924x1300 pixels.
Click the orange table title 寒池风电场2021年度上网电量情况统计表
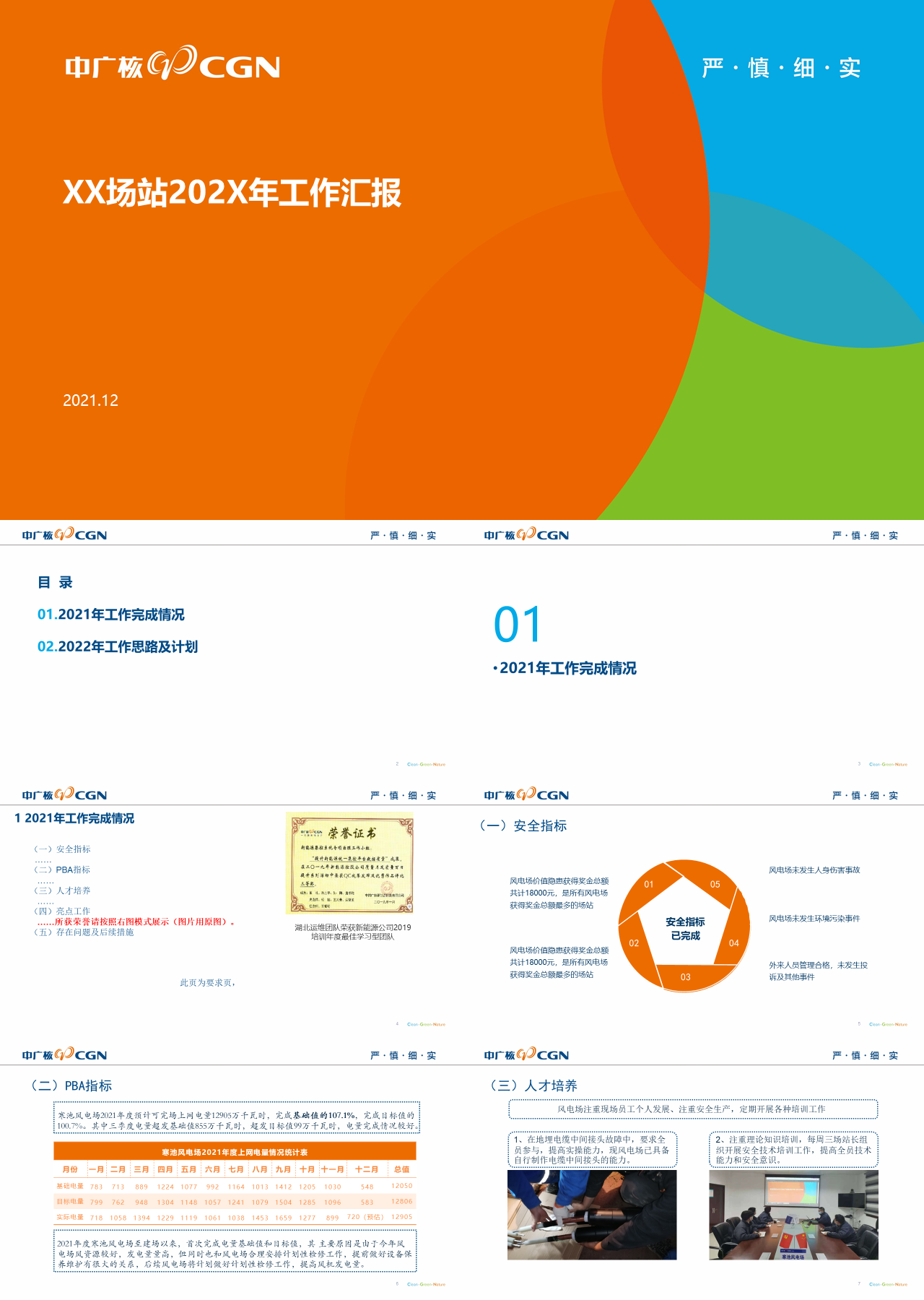tap(235, 1152)
